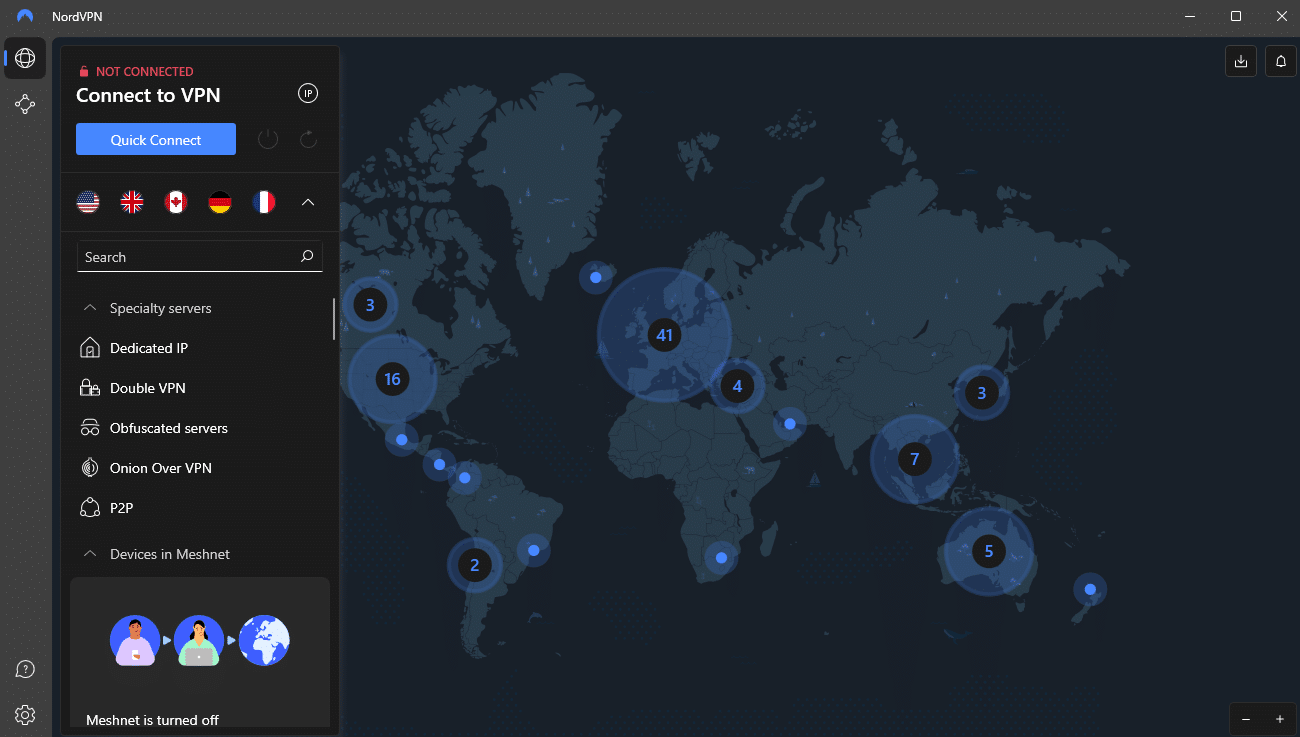Minimize the NordVPN window
The width and height of the screenshot is (1300, 737).
pyautogui.click(x=1190, y=16)
